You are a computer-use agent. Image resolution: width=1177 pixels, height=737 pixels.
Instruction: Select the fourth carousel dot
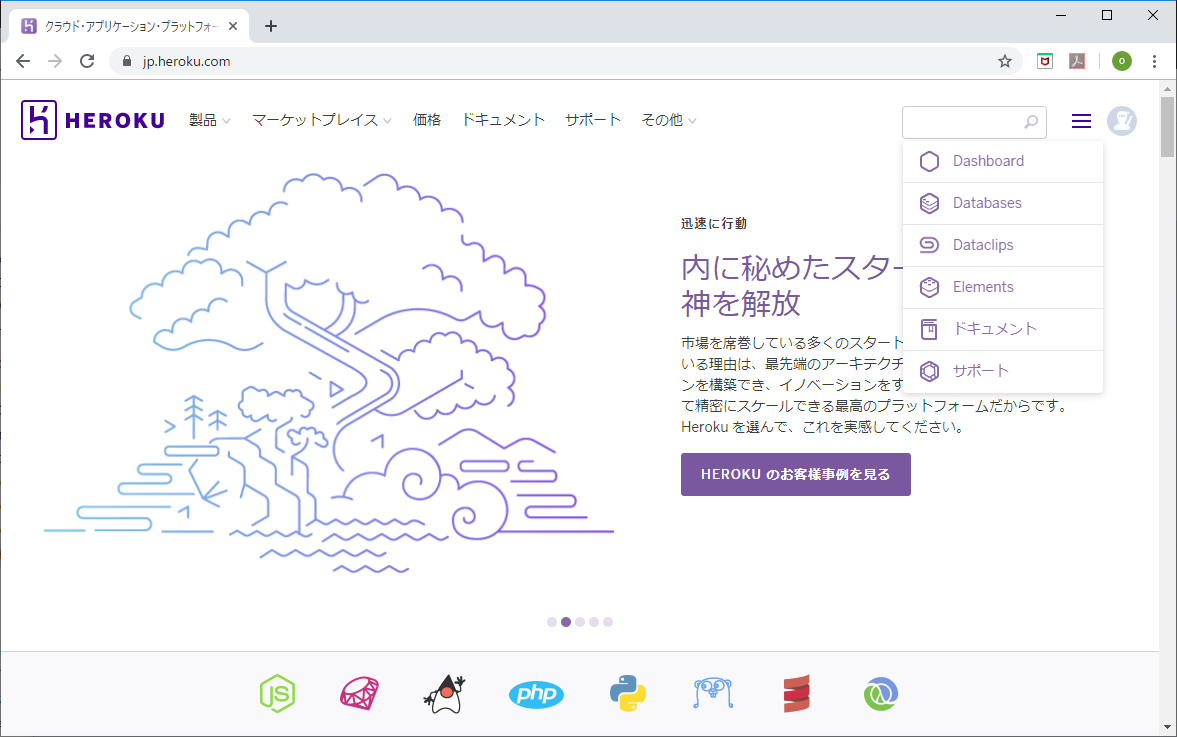594,622
